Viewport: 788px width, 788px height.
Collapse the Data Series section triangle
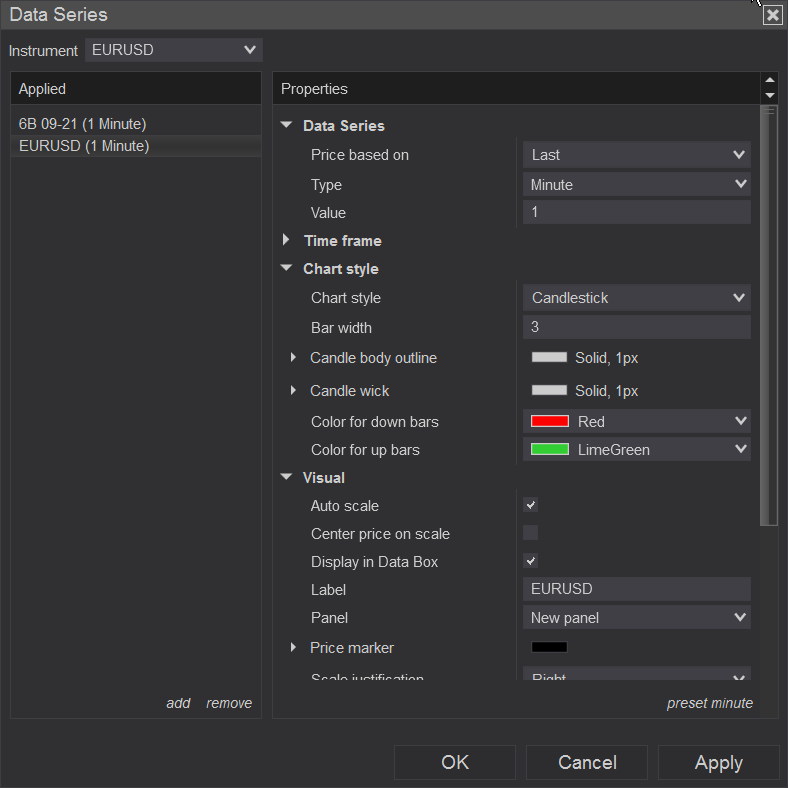pyautogui.click(x=287, y=126)
